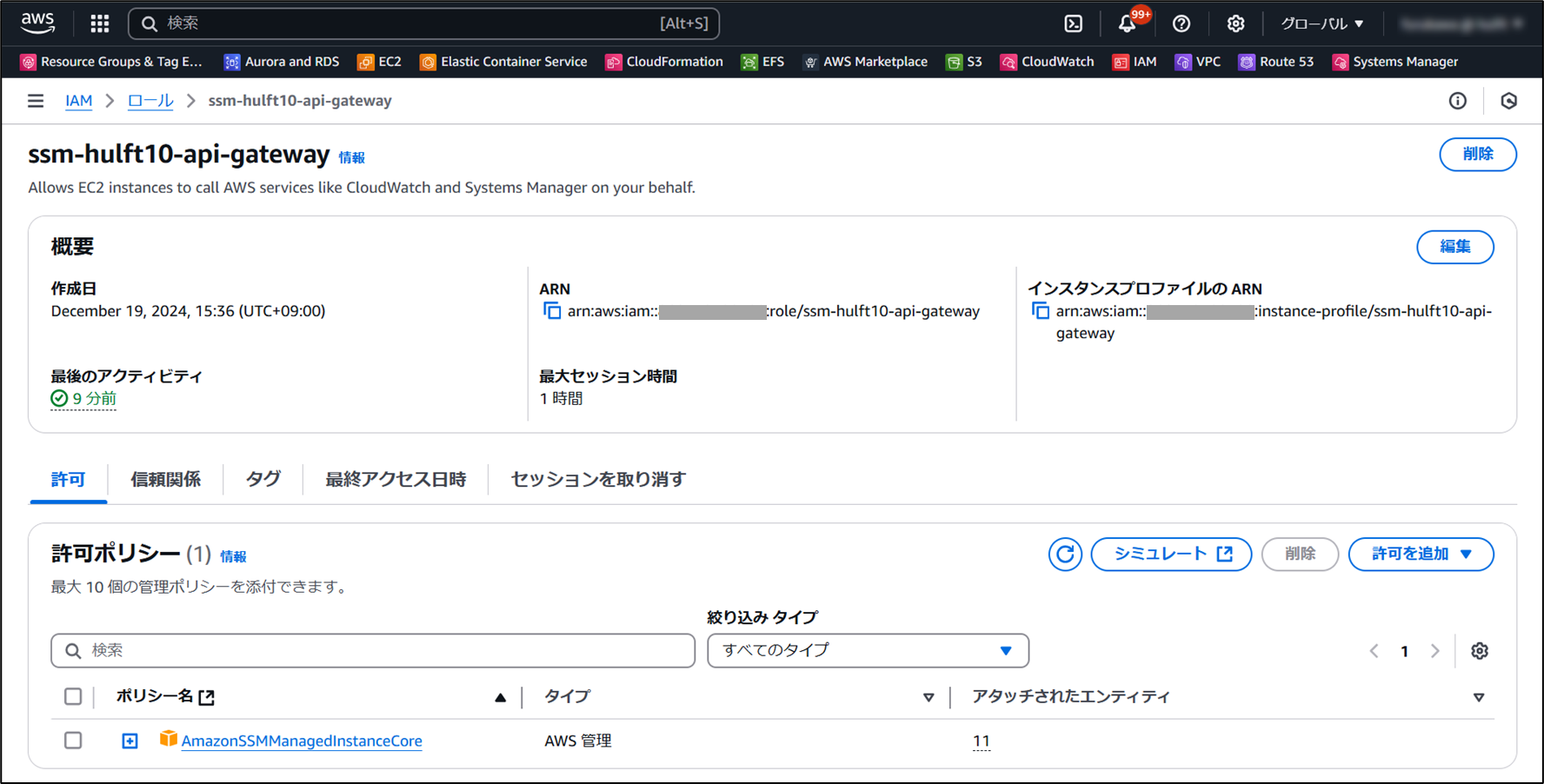Screen dimensions: 1544x784
Task: Go to ロール breadcrumb link
Action: tap(150, 101)
